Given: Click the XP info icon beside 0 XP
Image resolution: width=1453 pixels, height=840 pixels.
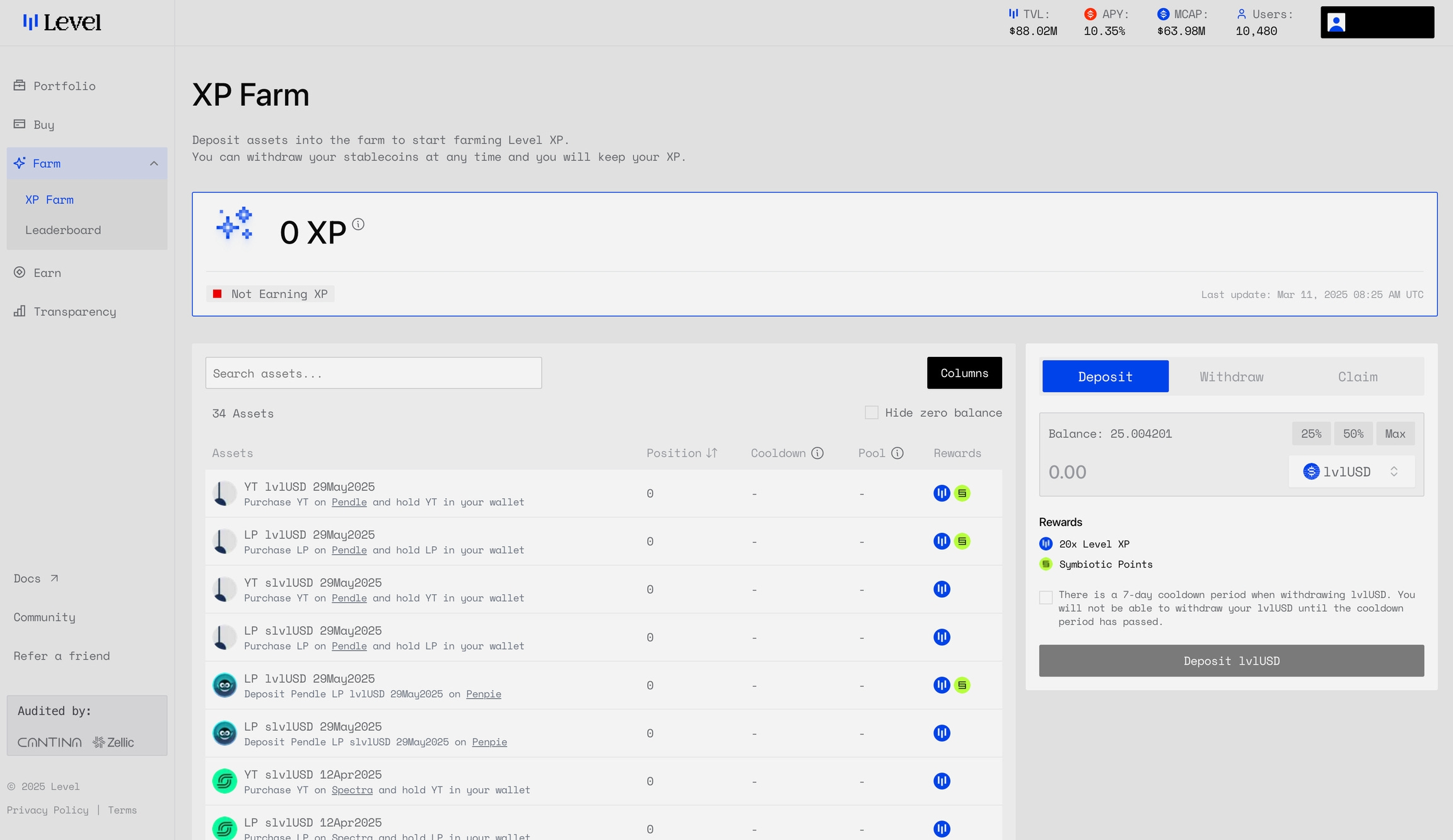Looking at the screenshot, I should pos(358,224).
